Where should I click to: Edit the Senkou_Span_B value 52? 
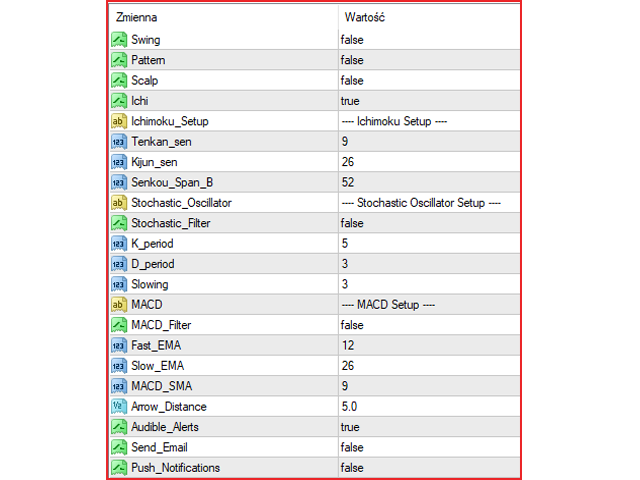pyautogui.click(x=348, y=182)
